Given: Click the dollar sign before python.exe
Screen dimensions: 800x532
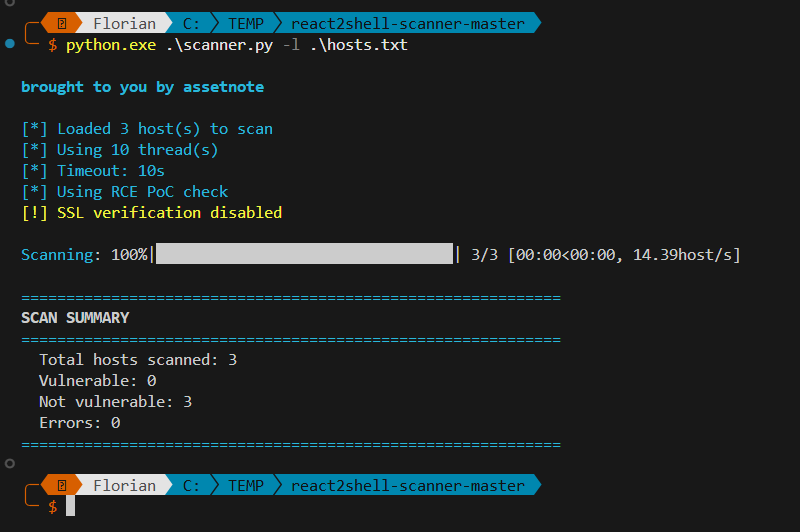Looking at the screenshot, I should click(x=53, y=45).
